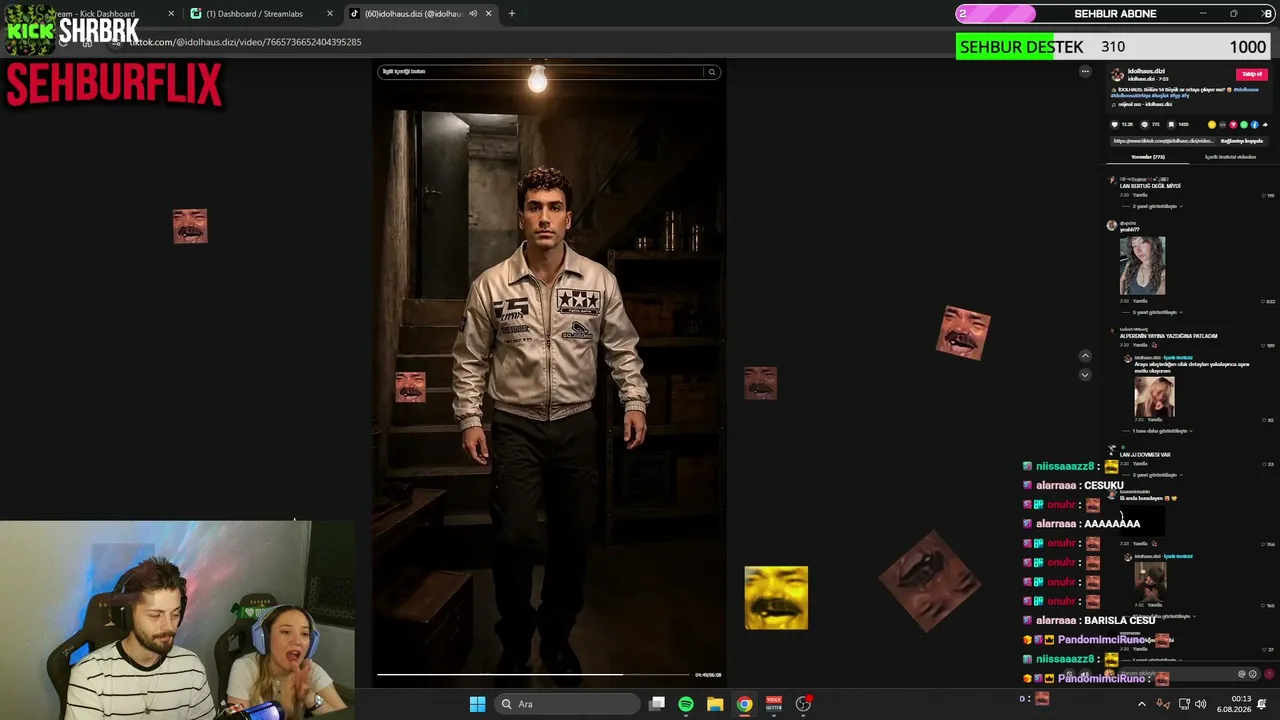Click the related content search field above video

pyautogui.click(x=541, y=72)
